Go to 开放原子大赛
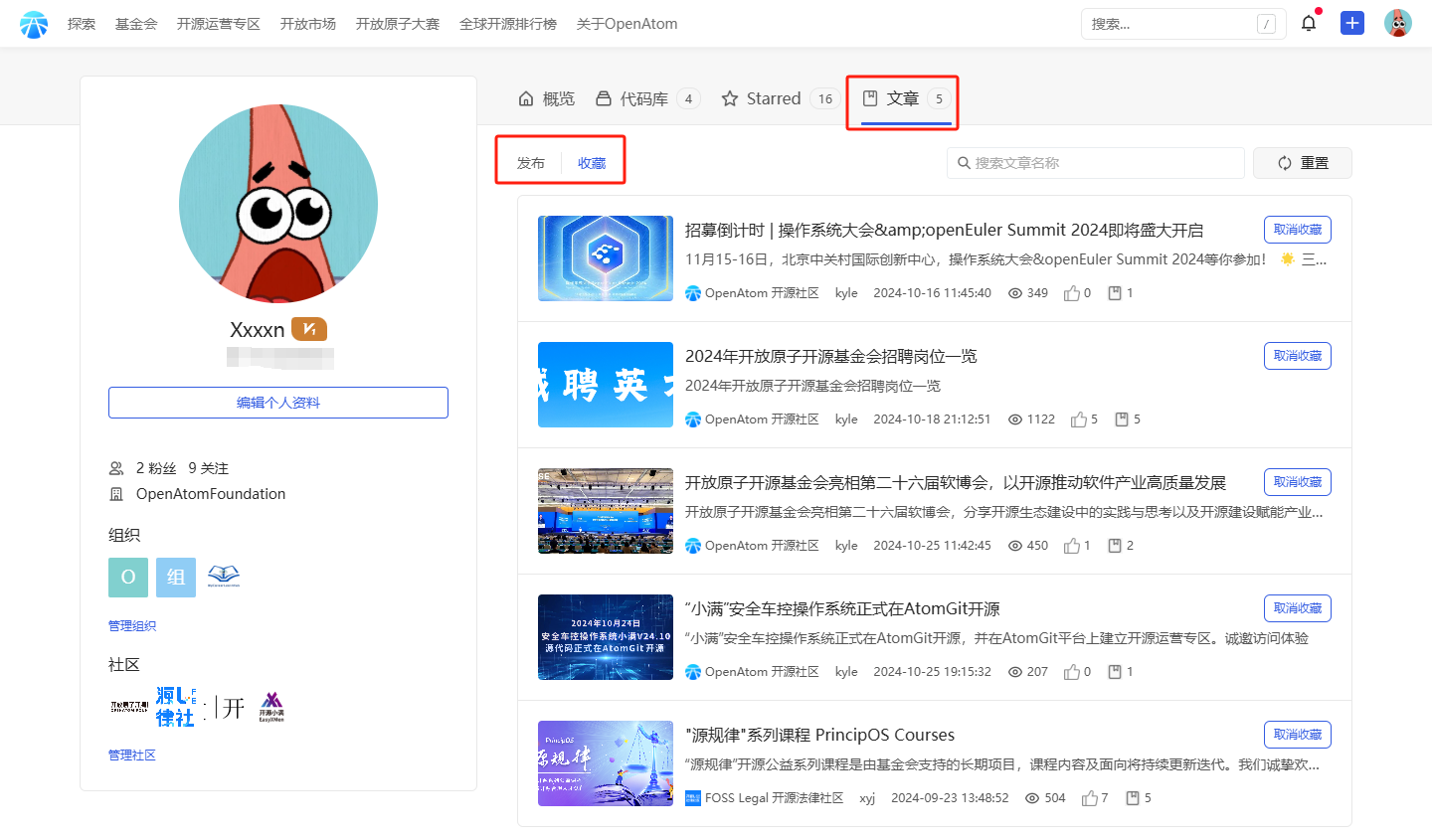This screenshot has height=840, width=1432. click(x=398, y=24)
